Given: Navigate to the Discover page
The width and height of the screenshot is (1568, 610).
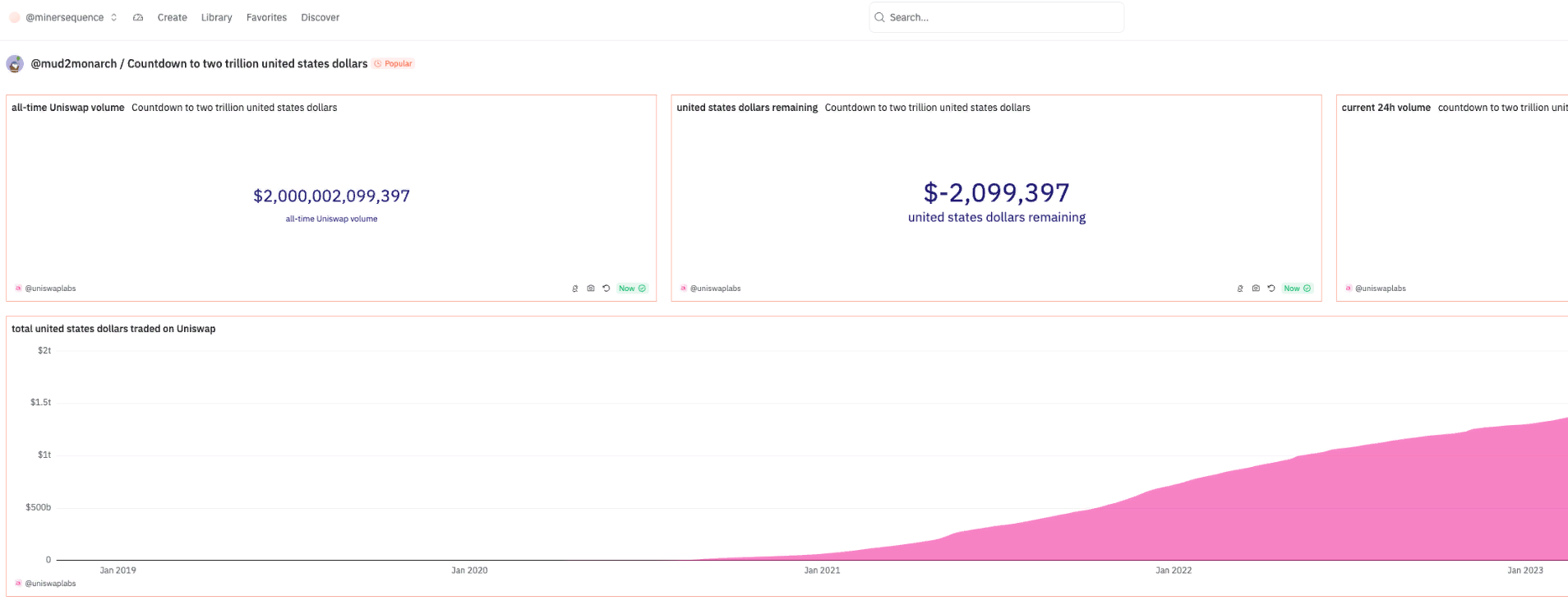Looking at the screenshot, I should click(320, 17).
